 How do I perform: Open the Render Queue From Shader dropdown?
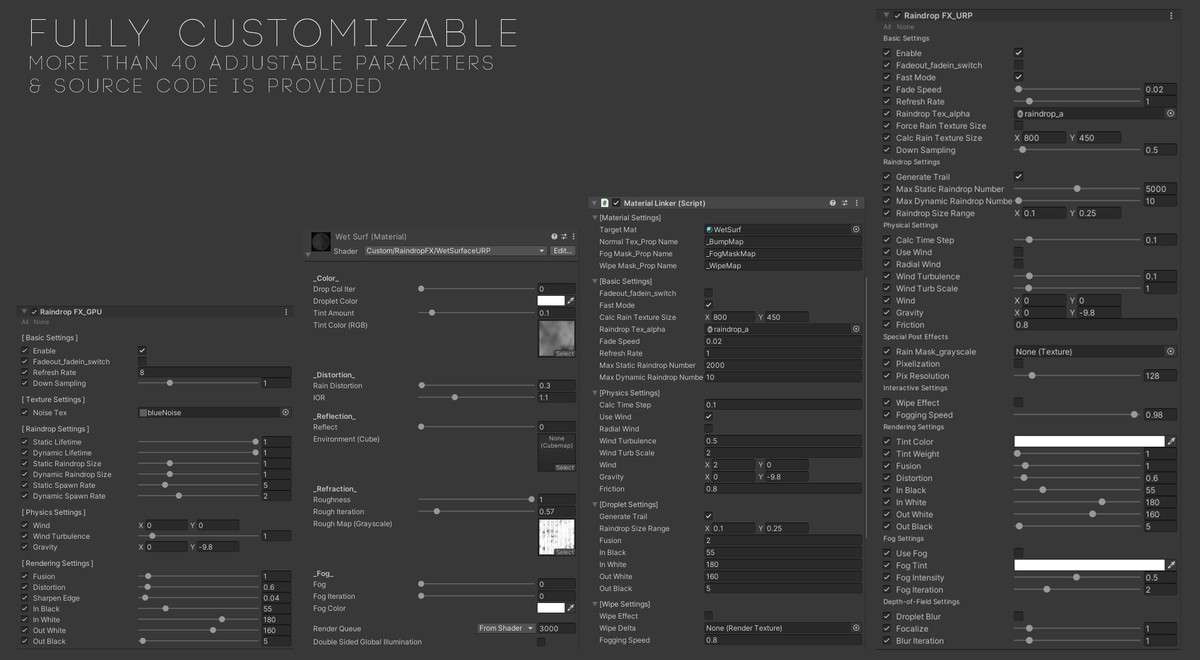point(506,628)
